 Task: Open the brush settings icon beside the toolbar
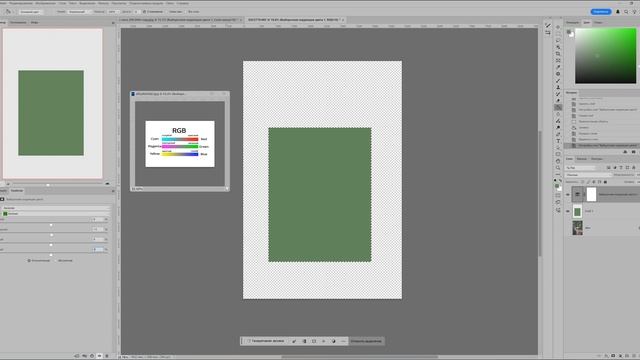click(548, 26)
